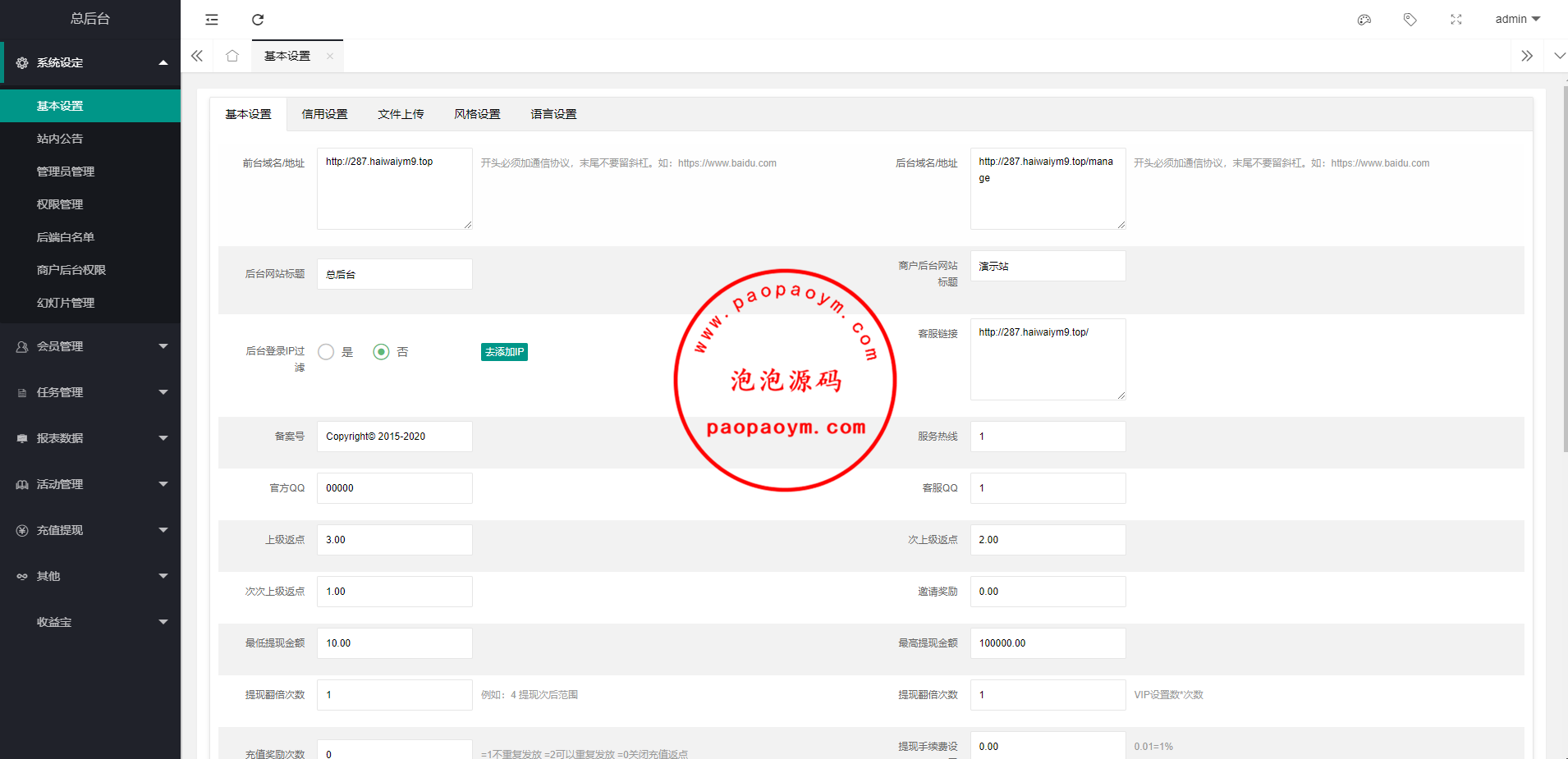Open 站内公告 in the sidebar
1568x759 pixels.
pyautogui.click(x=60, y=139)
